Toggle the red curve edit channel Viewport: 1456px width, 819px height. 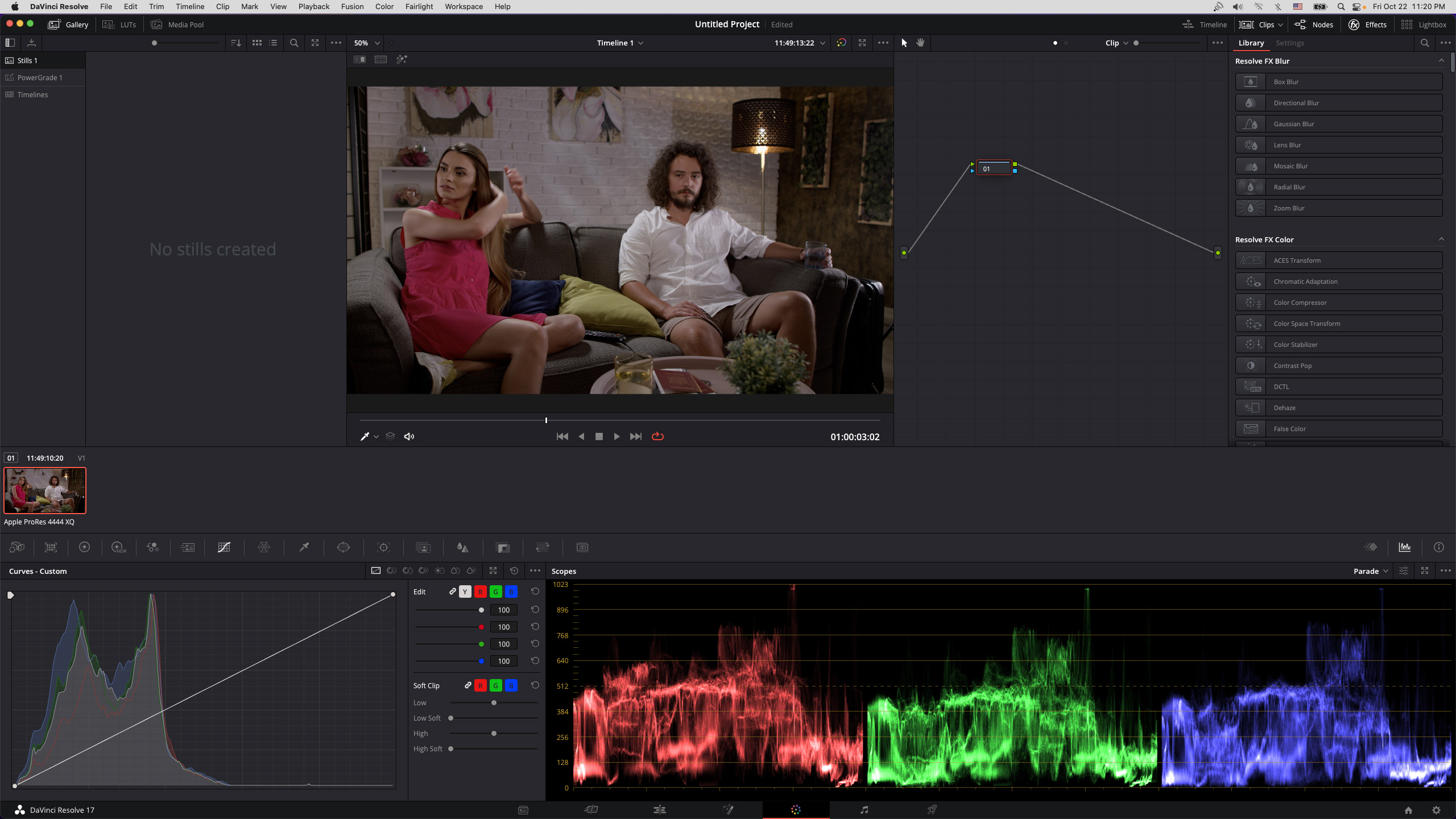click(481, 592)
